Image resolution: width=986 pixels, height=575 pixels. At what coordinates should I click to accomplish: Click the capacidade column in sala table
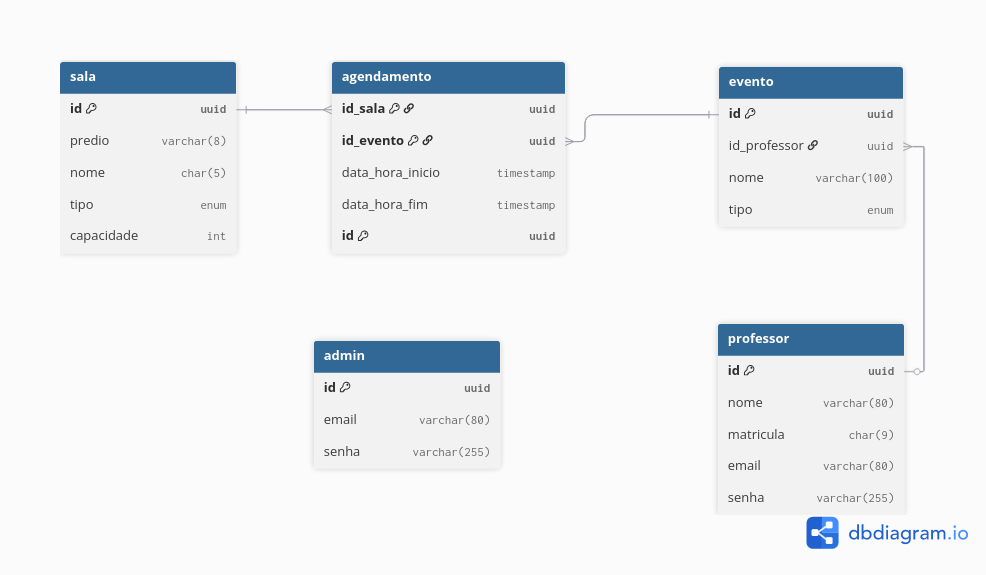click(148, 236)
